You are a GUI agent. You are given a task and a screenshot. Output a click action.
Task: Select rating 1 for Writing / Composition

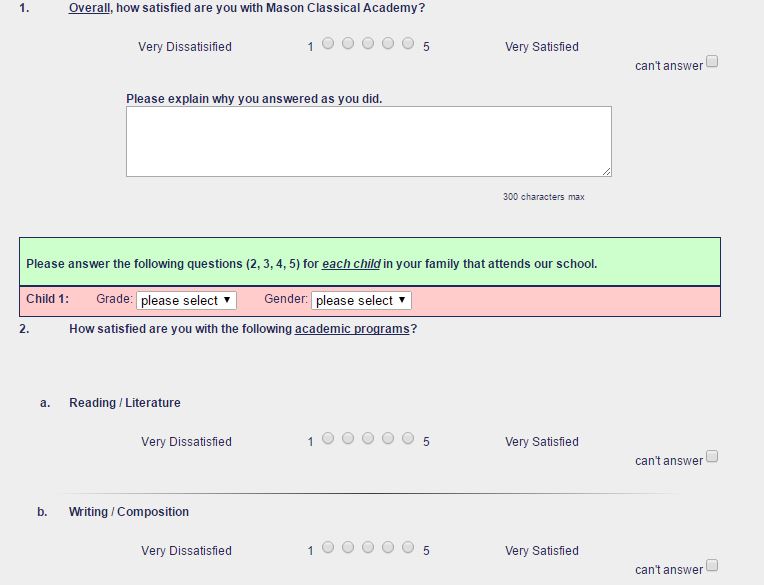coord(327,547)
